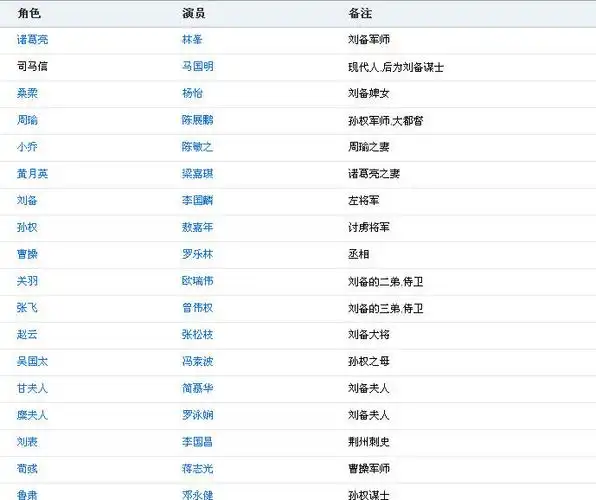Open the 张飞 character link

[x=27, y=308]
